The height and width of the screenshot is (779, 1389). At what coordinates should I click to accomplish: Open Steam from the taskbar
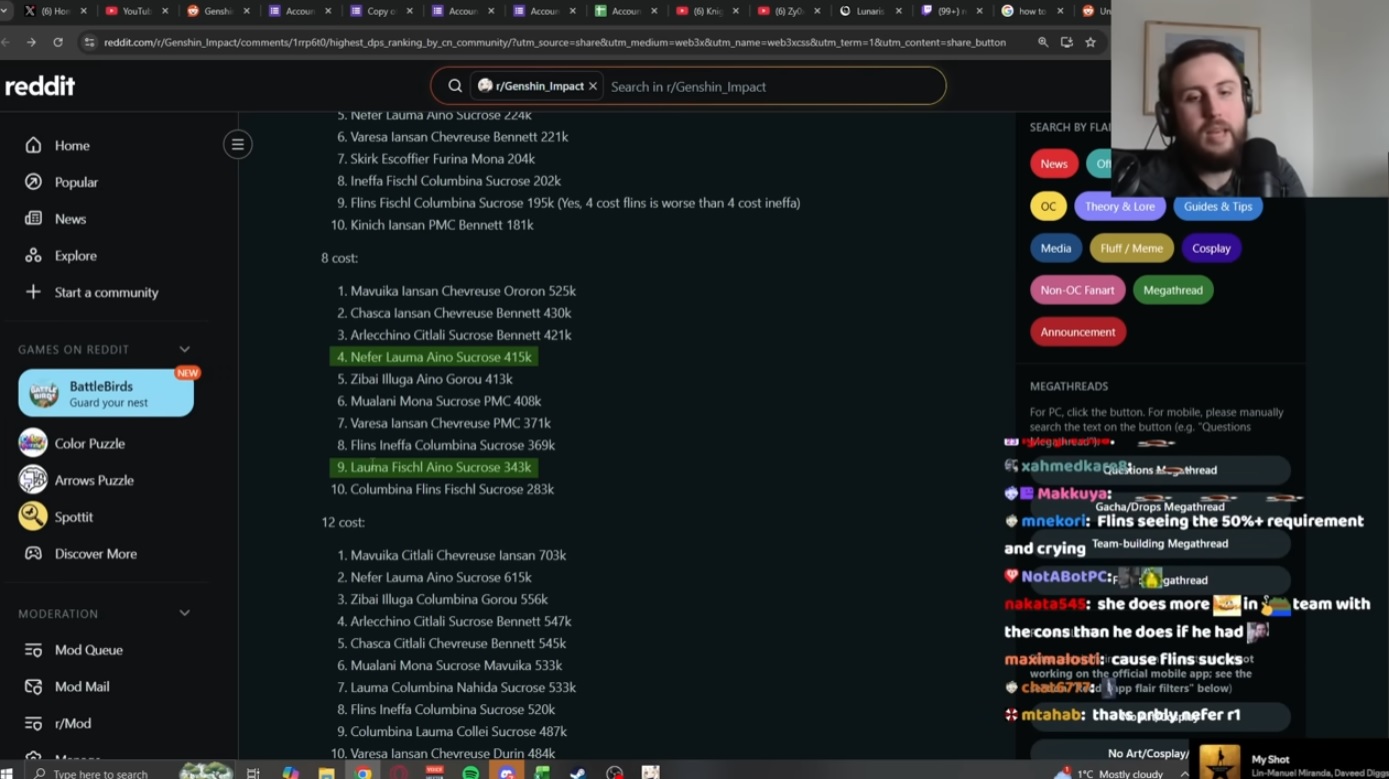tap(578, 773)
